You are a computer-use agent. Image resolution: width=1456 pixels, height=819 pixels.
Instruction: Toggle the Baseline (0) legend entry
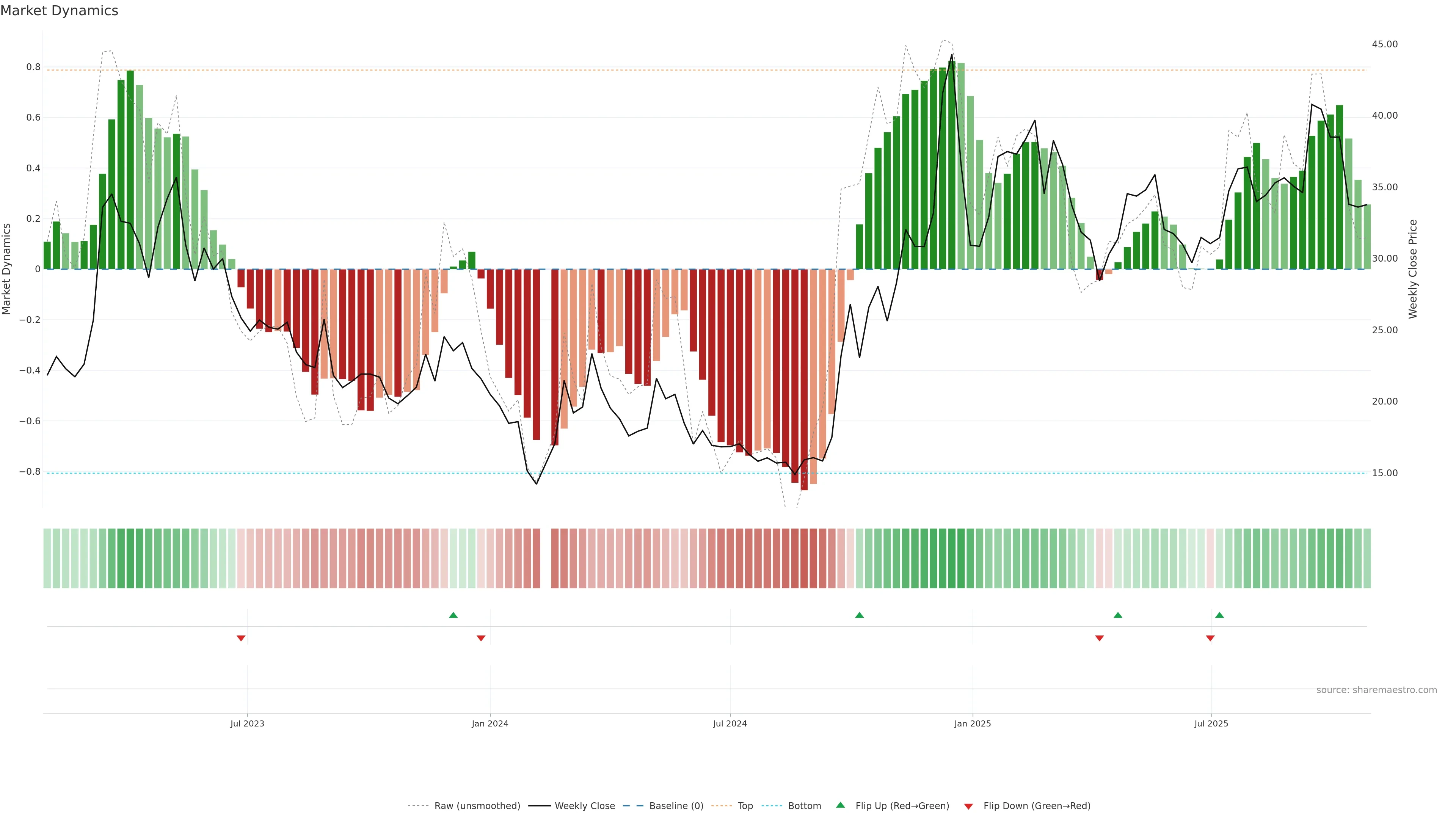point(676,805)
